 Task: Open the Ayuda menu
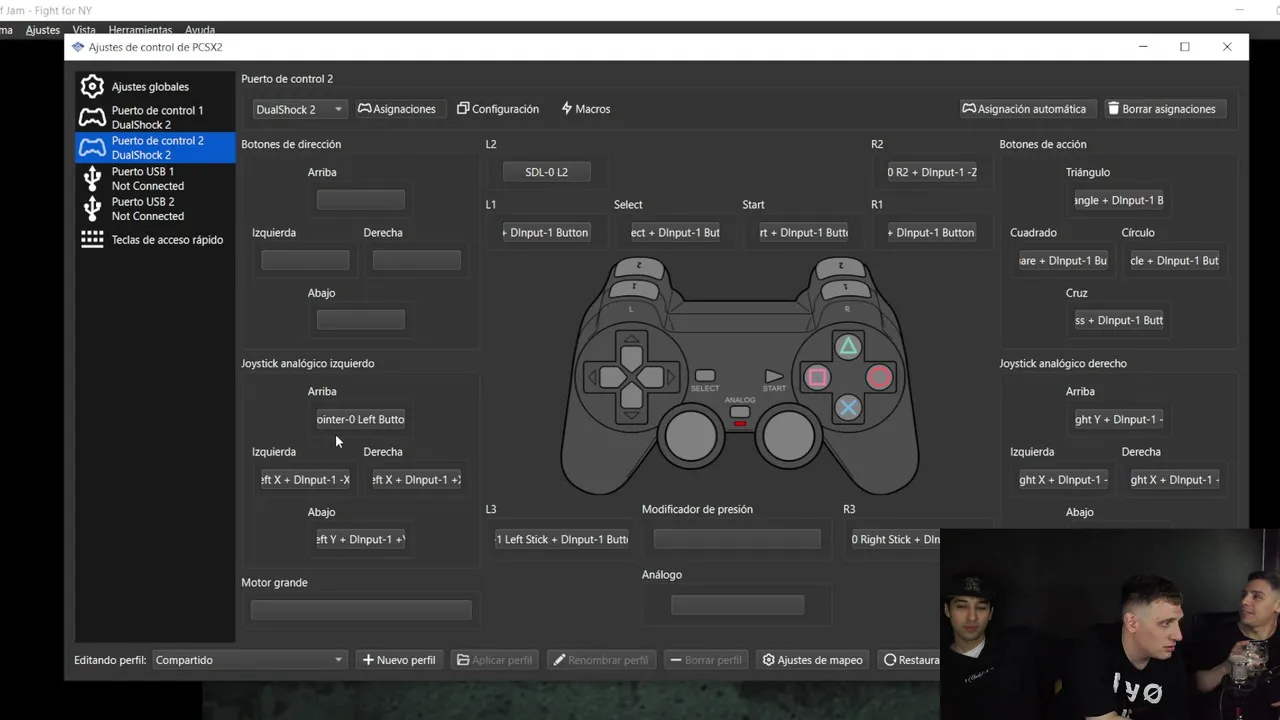[200, 30]
